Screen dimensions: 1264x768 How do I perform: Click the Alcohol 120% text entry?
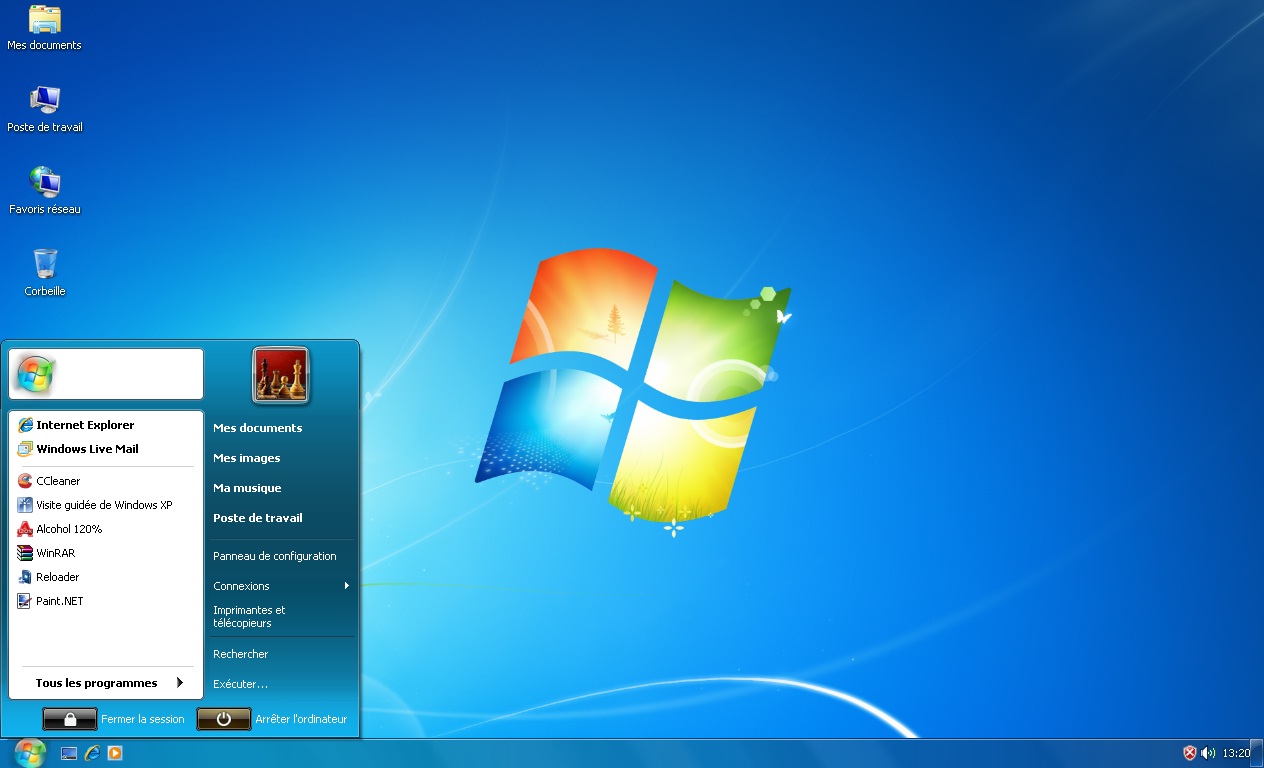coord(69,529)
